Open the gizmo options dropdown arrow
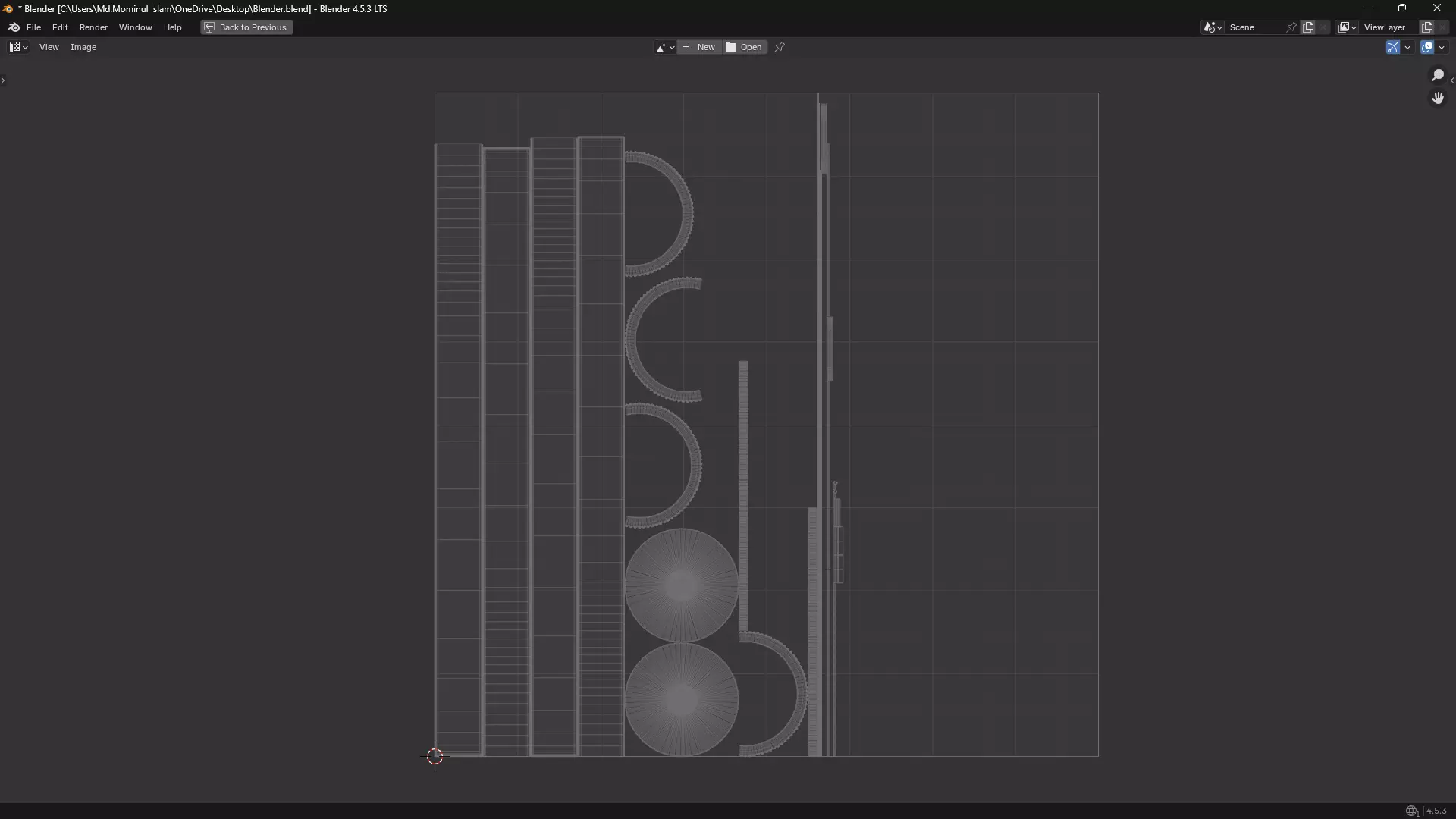This screenshot has width=1456, height=819. [1407, 47]
